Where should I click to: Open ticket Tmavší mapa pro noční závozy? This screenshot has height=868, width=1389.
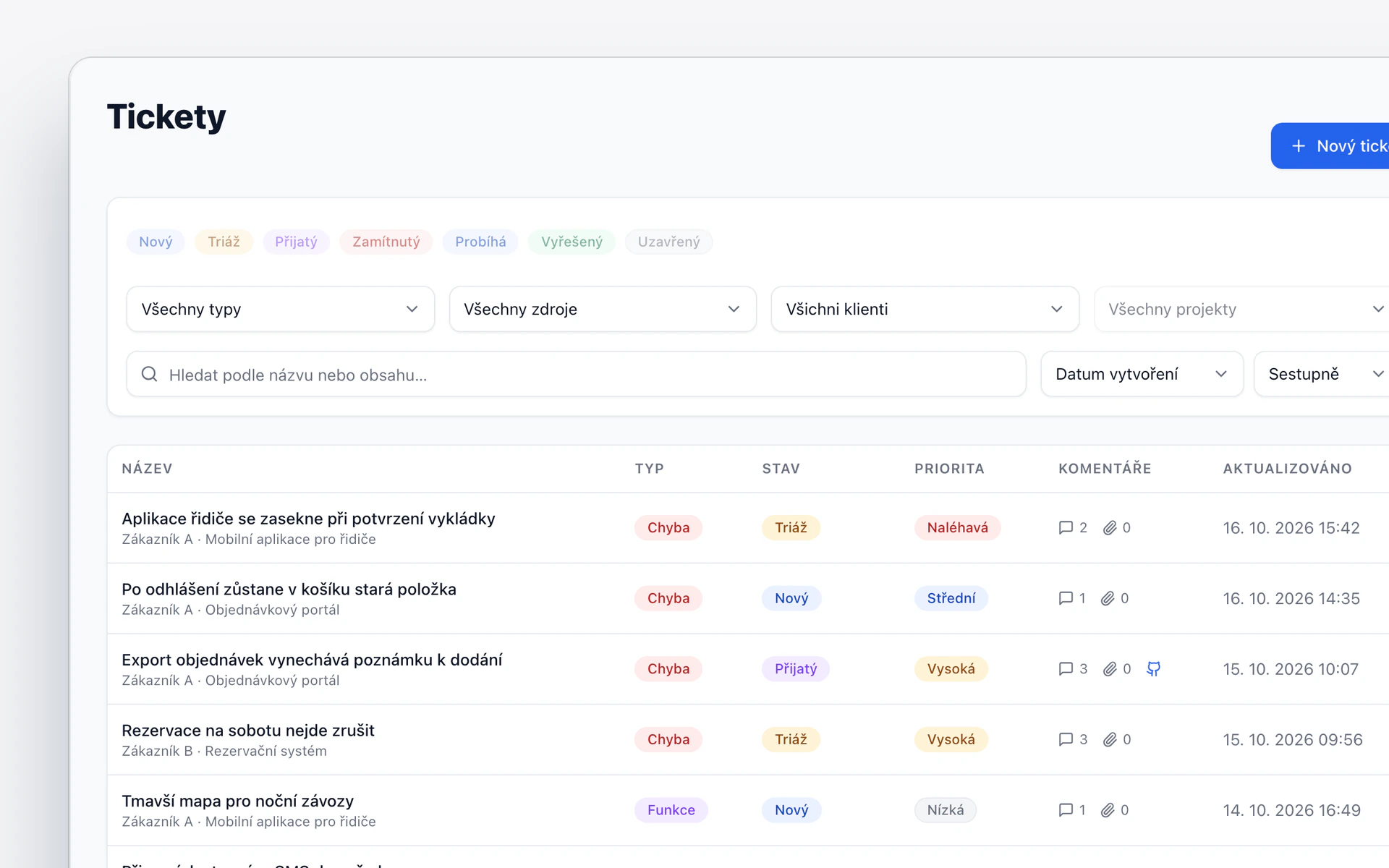238,801
